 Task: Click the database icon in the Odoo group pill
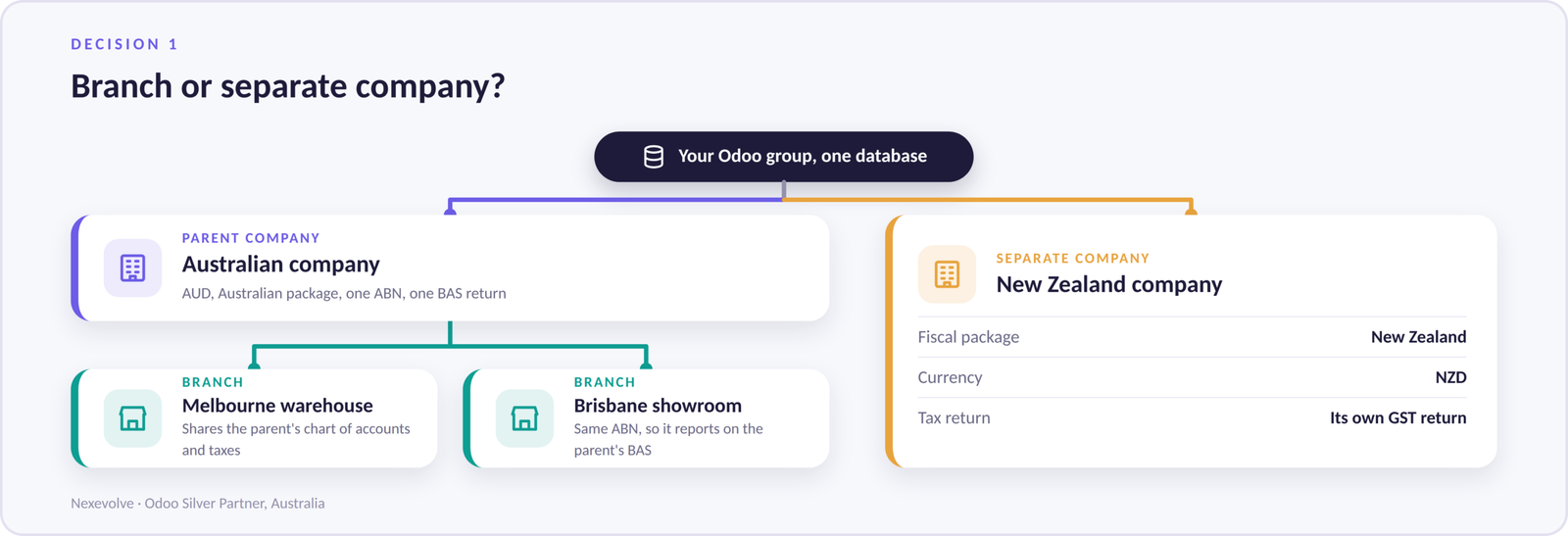[654, 157]
